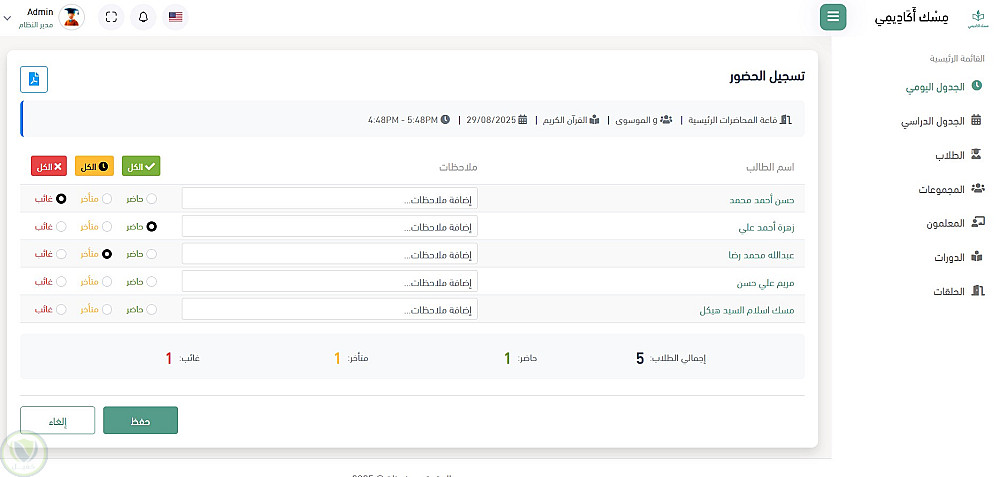The height and width of the screenshot is (477, 1000).
Task: Select حاضر for مريم علي حسن
Action: click(x=151, y=281)
